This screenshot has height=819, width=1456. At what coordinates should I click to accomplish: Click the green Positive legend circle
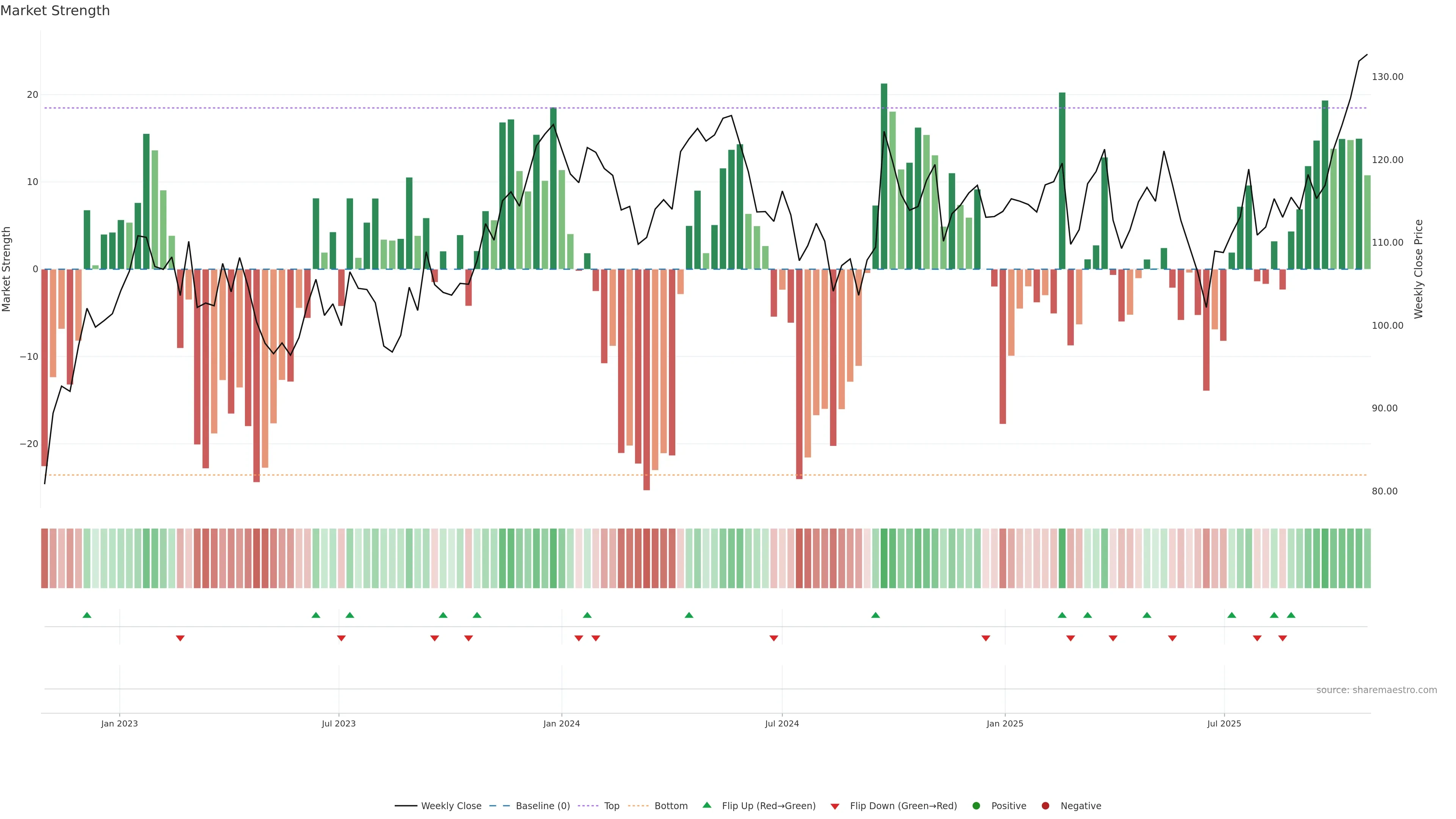point(976,806)
